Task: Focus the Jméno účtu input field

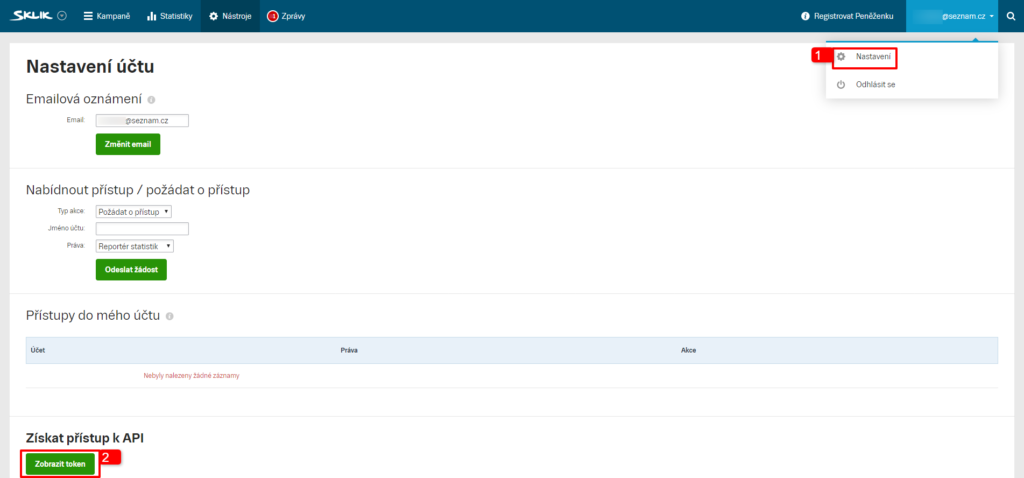Action: point(142,229)
